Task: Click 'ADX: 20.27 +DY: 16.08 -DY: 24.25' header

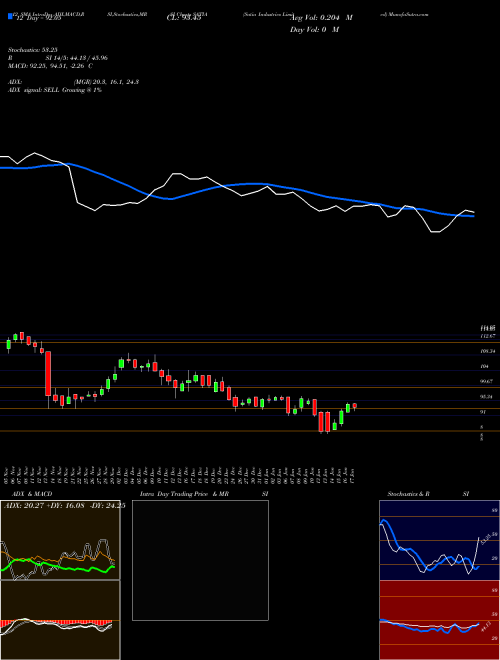Action: click(64, 506)
